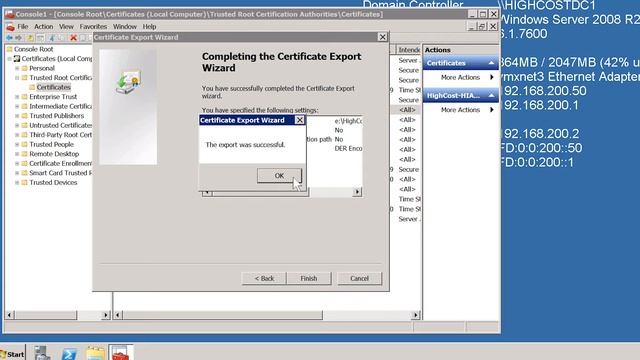The height and width of the screenshot is (360, 640).
Task: Click Finish in the Certificate Export Wizard
Action: pyautogui.click(x=309, y=278)
